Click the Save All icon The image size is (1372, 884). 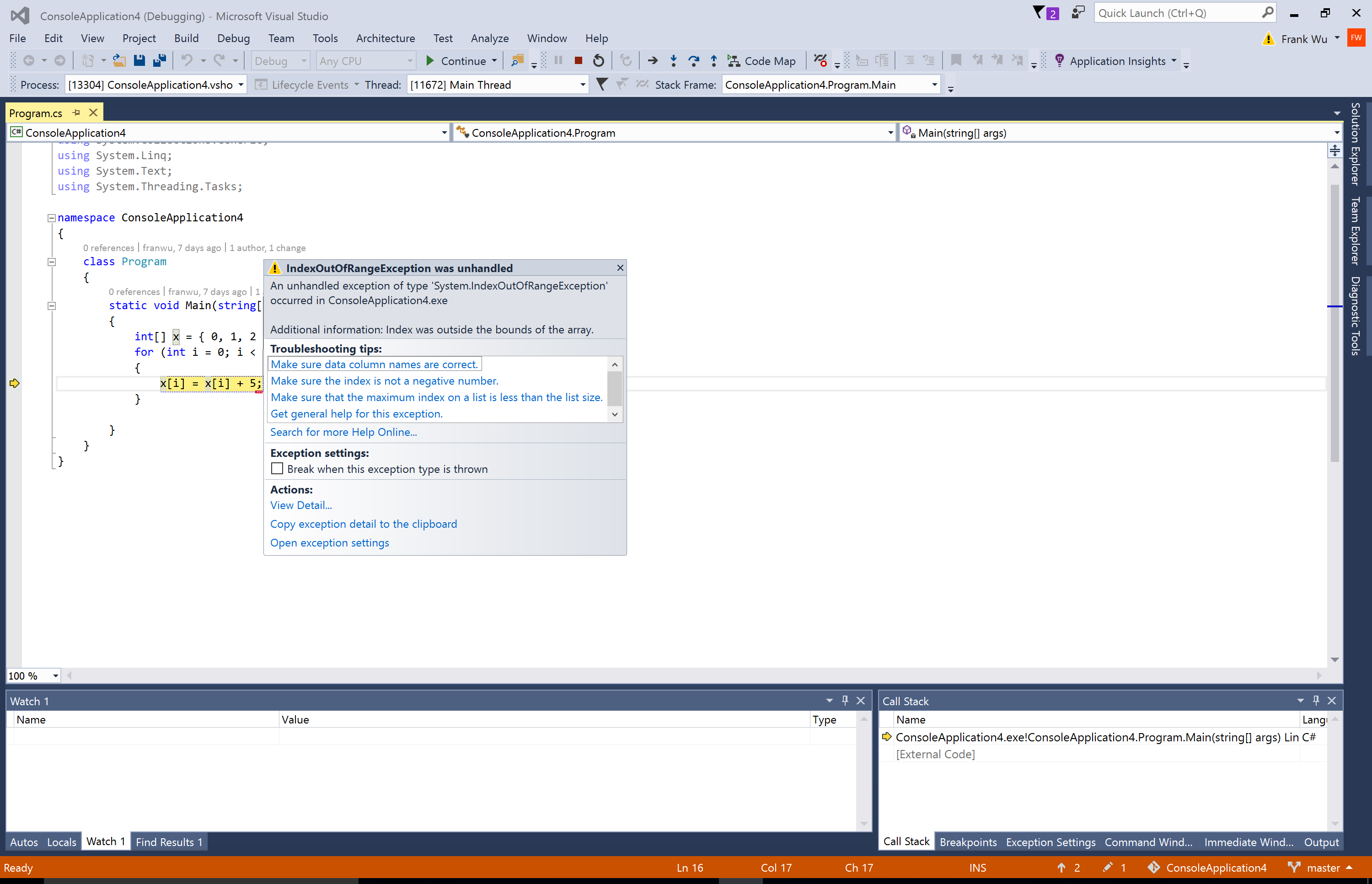pyautogui.click(x=160, y=60)
